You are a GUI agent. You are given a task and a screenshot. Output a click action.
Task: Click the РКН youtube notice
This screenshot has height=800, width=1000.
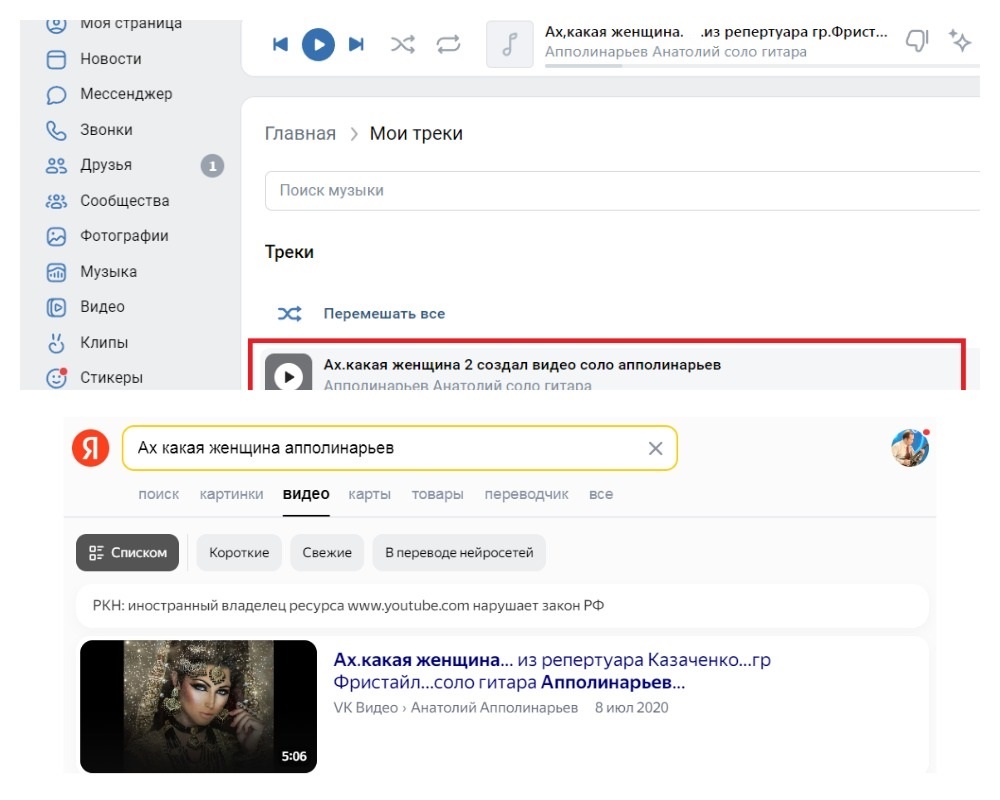pyautogui.click(x=502, y=605)
